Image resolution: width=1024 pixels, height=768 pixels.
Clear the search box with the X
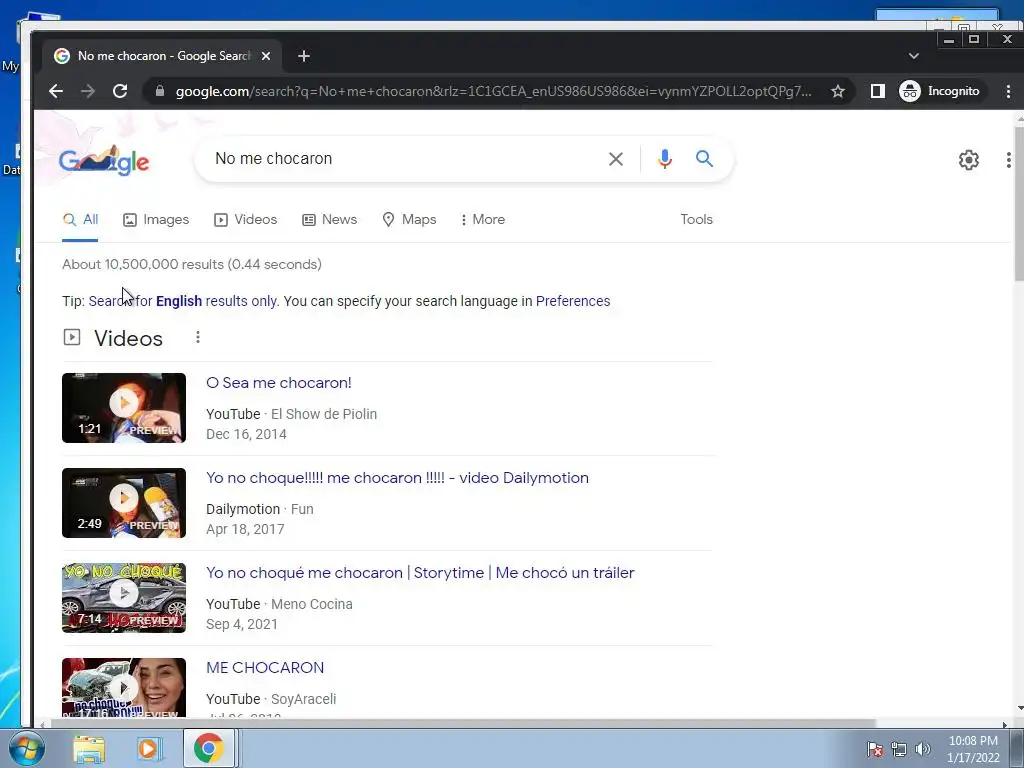click(615, 159)
